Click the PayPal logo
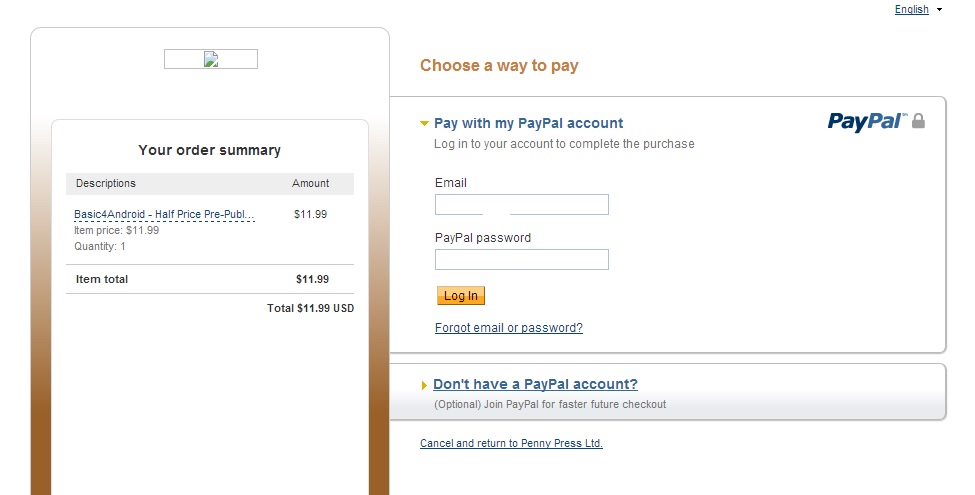This screenshot has height=495, width=975. click(x=865, y=121)
